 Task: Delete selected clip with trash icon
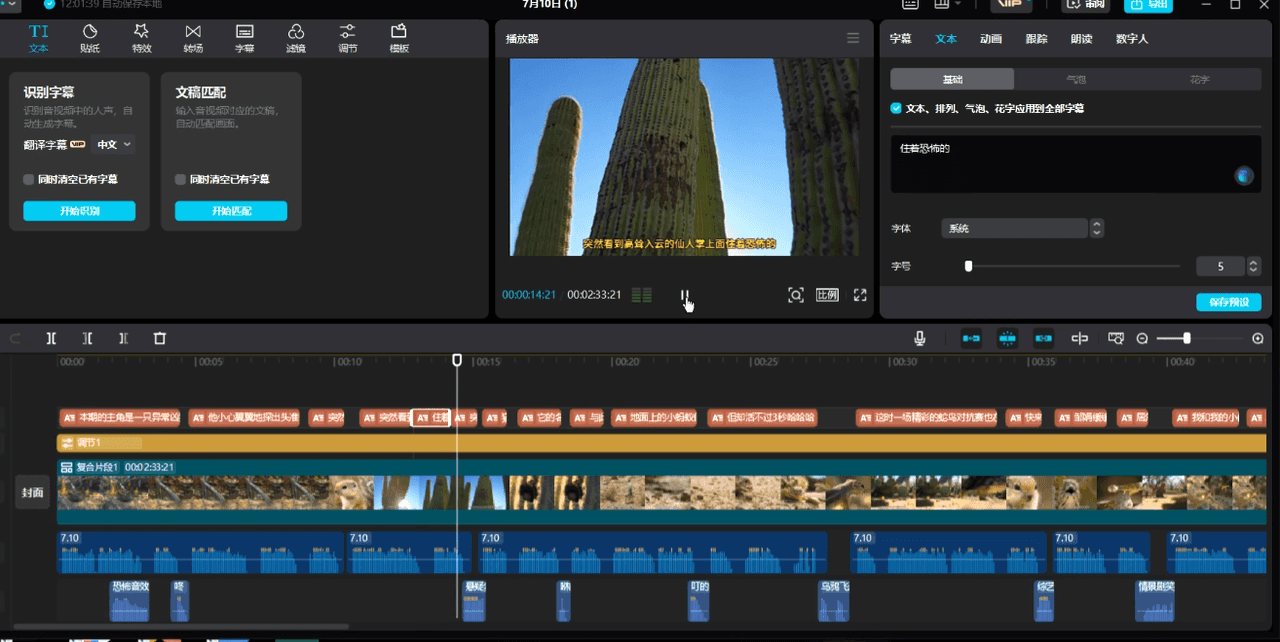pyautogui.click(x=159, y=339)
